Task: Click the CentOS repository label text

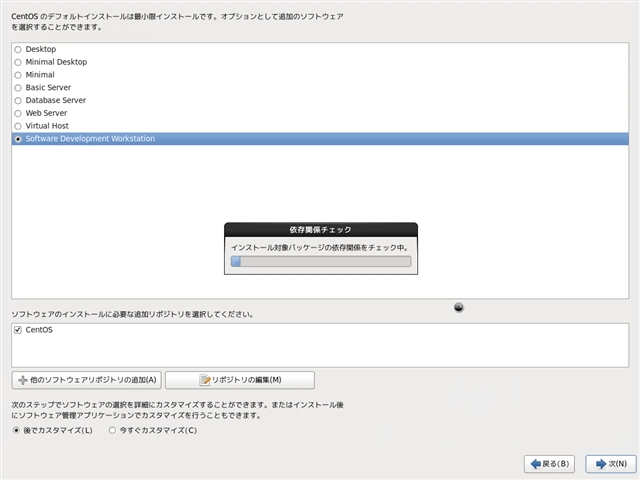Action: (x=39, y=330)
